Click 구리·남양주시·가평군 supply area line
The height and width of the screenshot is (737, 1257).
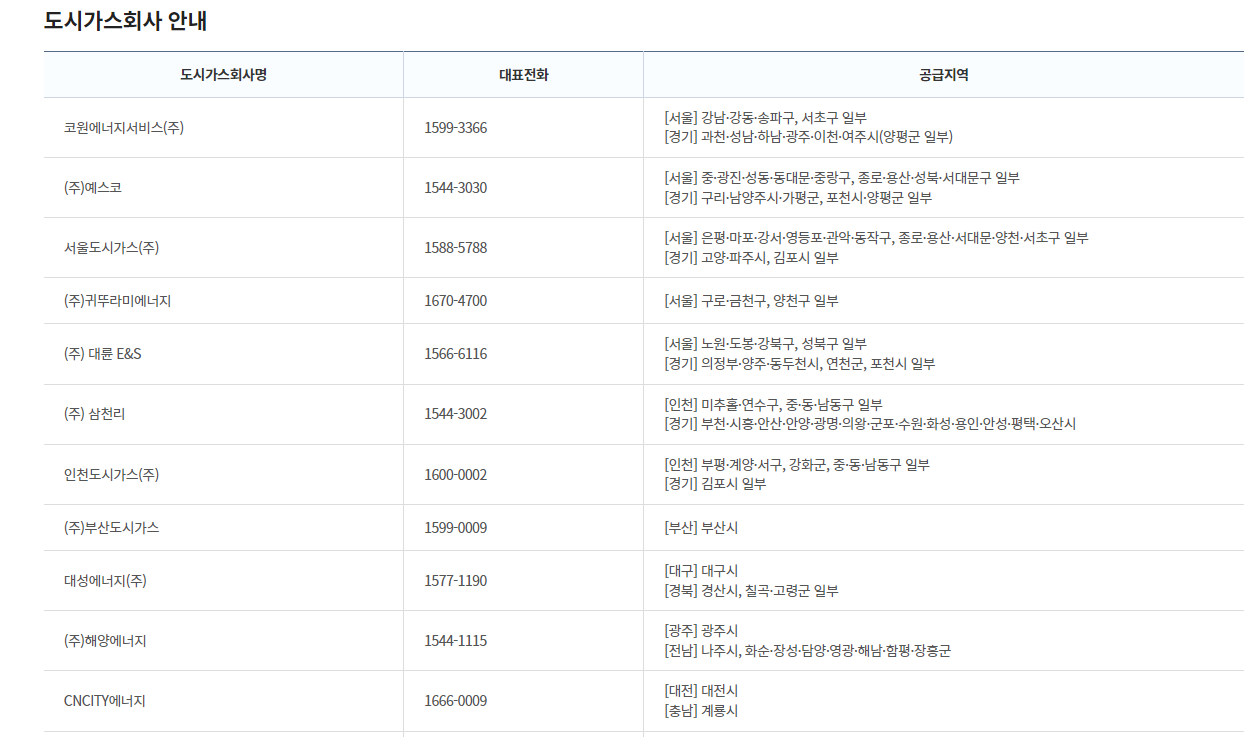tap(799, 198)
